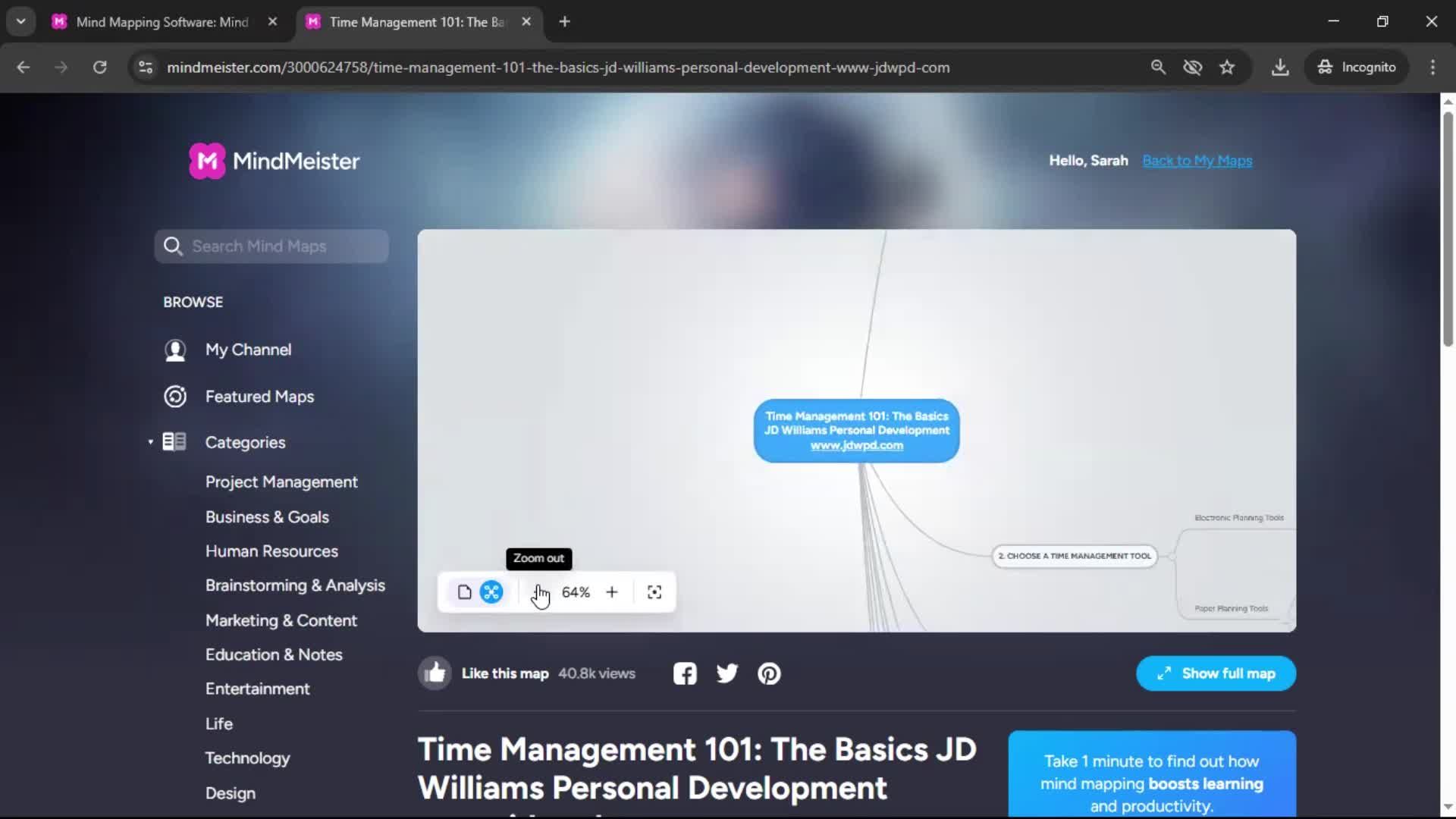Open a new browser tab

pyautogui.click(x=564, y=22)
